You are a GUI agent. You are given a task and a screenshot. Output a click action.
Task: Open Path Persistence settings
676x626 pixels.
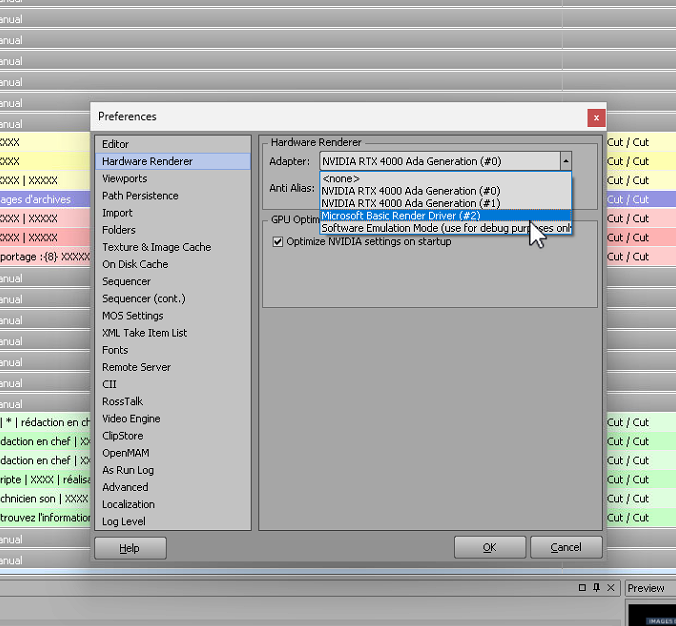coord(173,196)
